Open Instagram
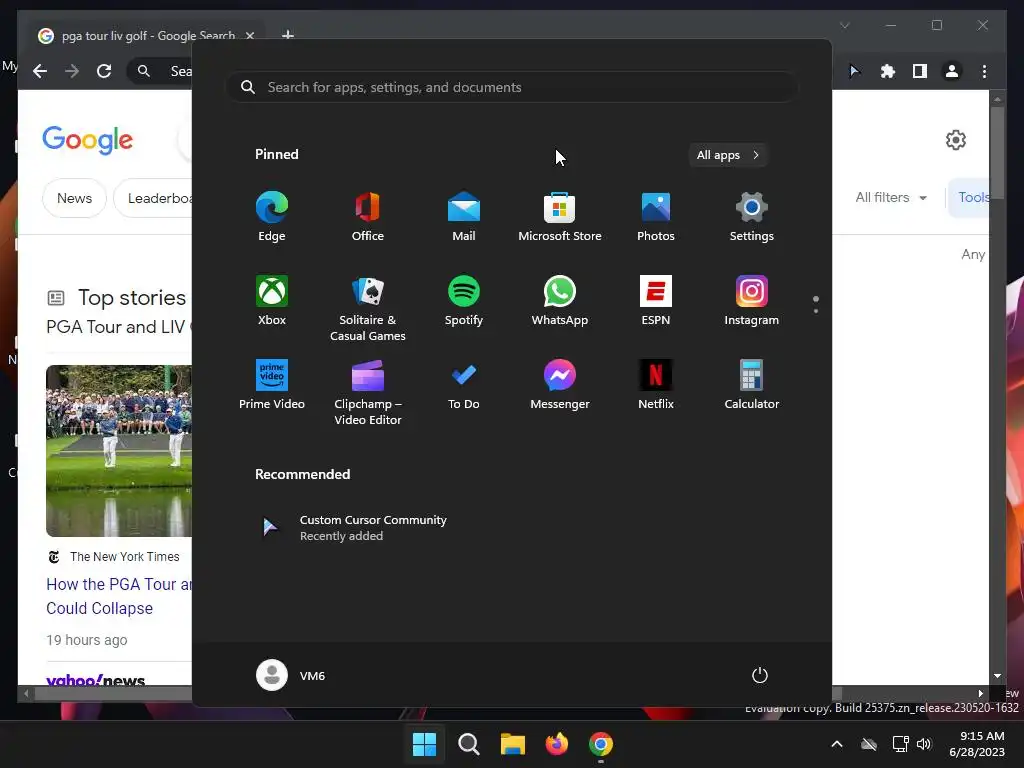 [752, 301]
